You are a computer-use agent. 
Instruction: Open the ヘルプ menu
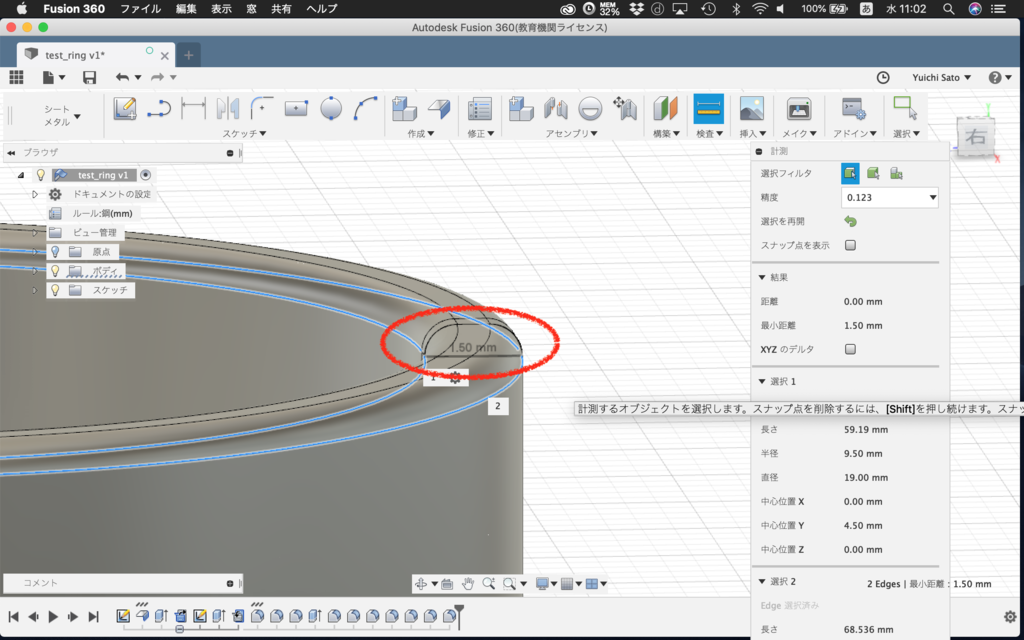coord(322,8)
